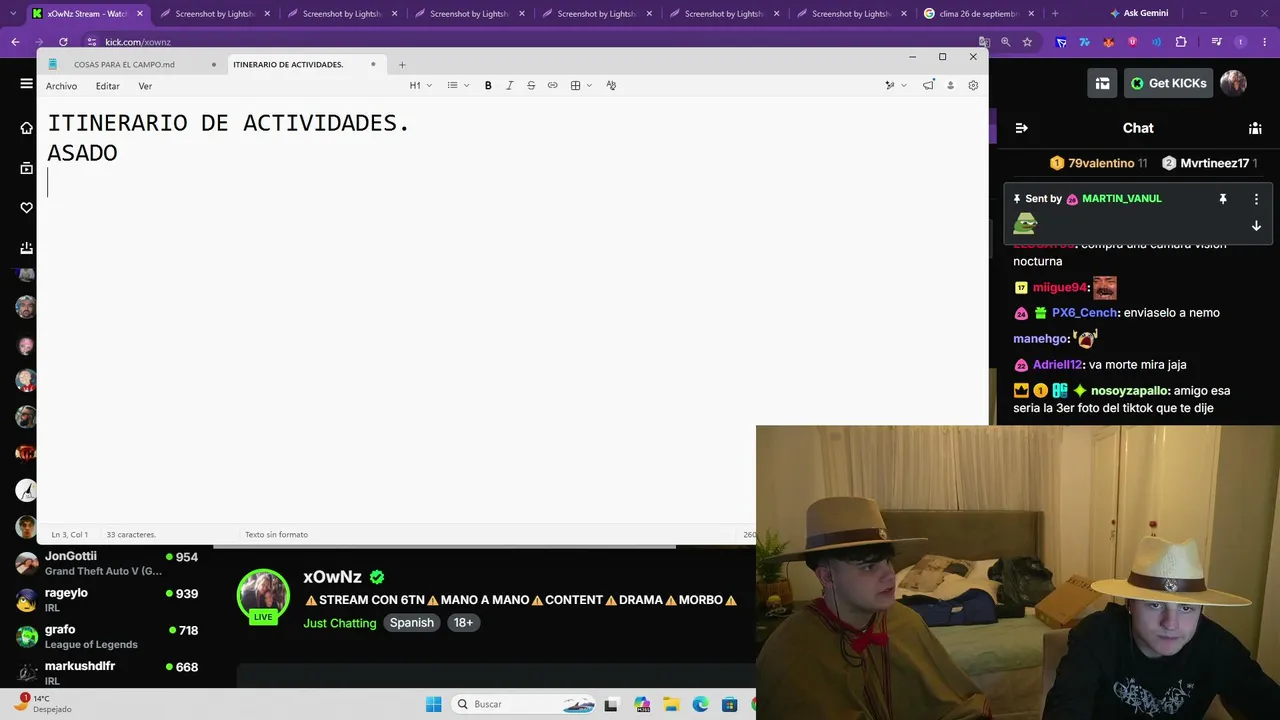1280x720 pixels.
Task: Click the miigue94 username in chat
Action: click(x=1059, y=288)
